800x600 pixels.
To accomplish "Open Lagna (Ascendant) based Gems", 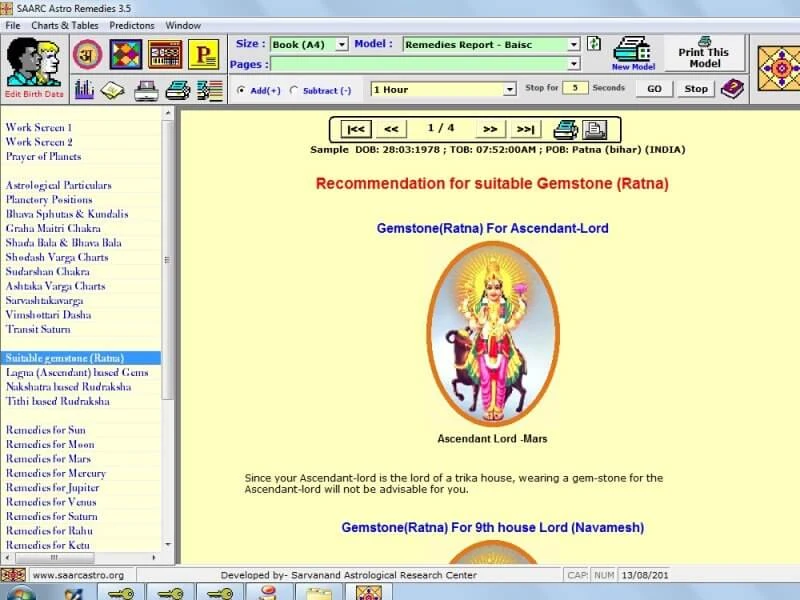I will (x=77, y=372).
